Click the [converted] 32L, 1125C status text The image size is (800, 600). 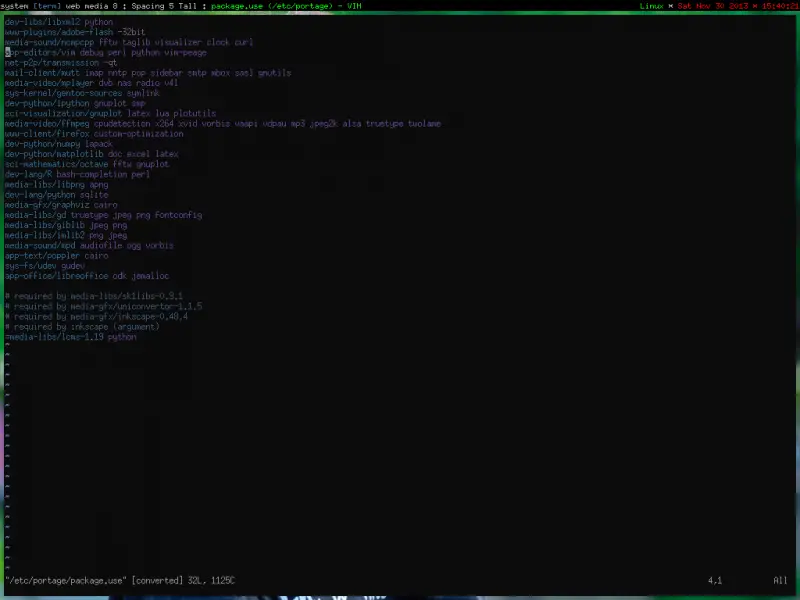click(183, 581)
